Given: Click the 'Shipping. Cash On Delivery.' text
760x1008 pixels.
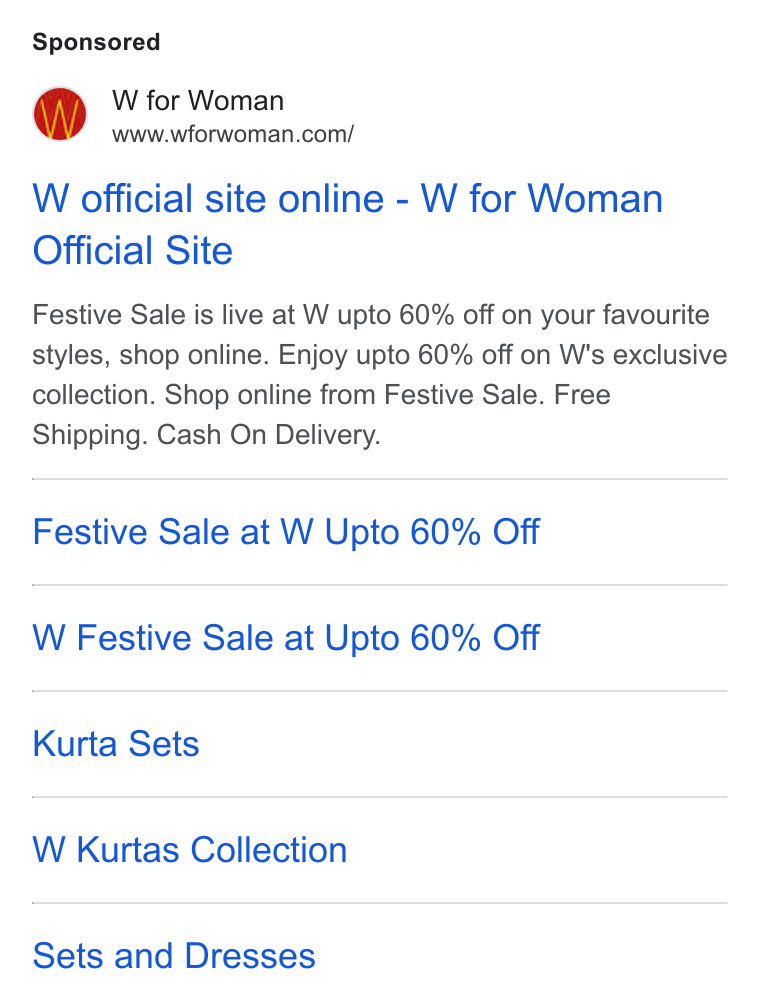Looking at the screenshot, I should (x=206, y=435).
